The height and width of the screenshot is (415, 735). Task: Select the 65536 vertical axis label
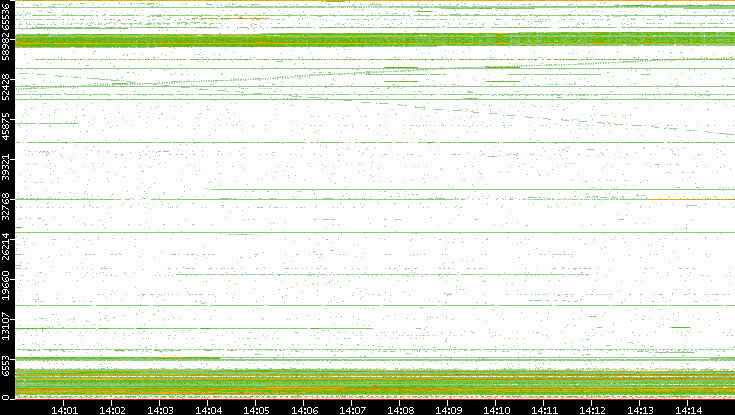[6, 15]
